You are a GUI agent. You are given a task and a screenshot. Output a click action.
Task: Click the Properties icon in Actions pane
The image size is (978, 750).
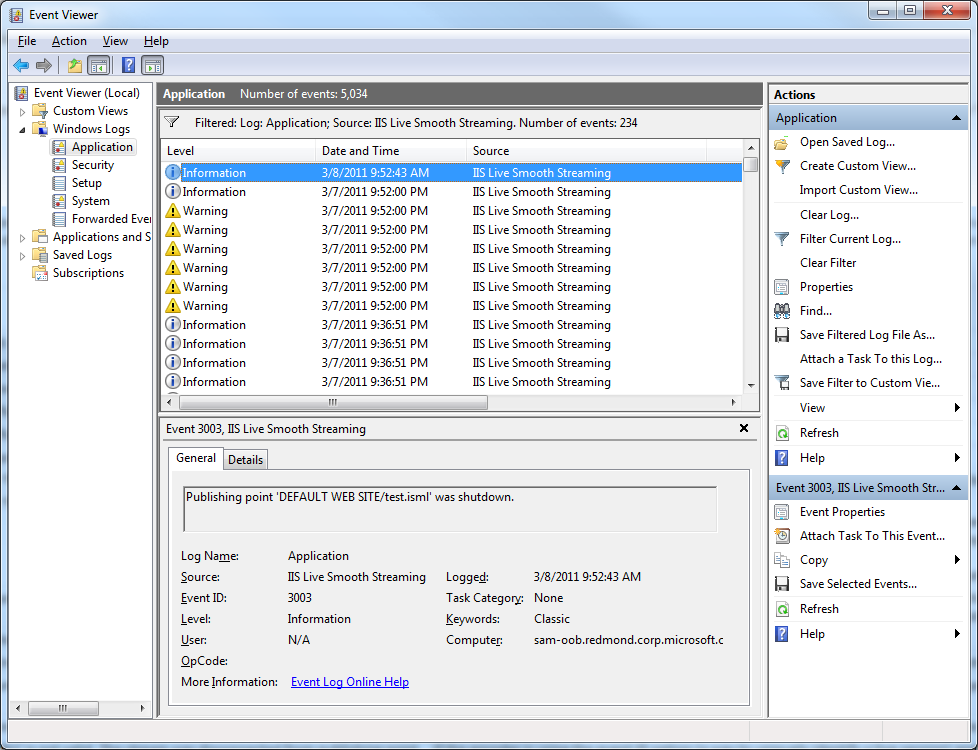(782, 287)
